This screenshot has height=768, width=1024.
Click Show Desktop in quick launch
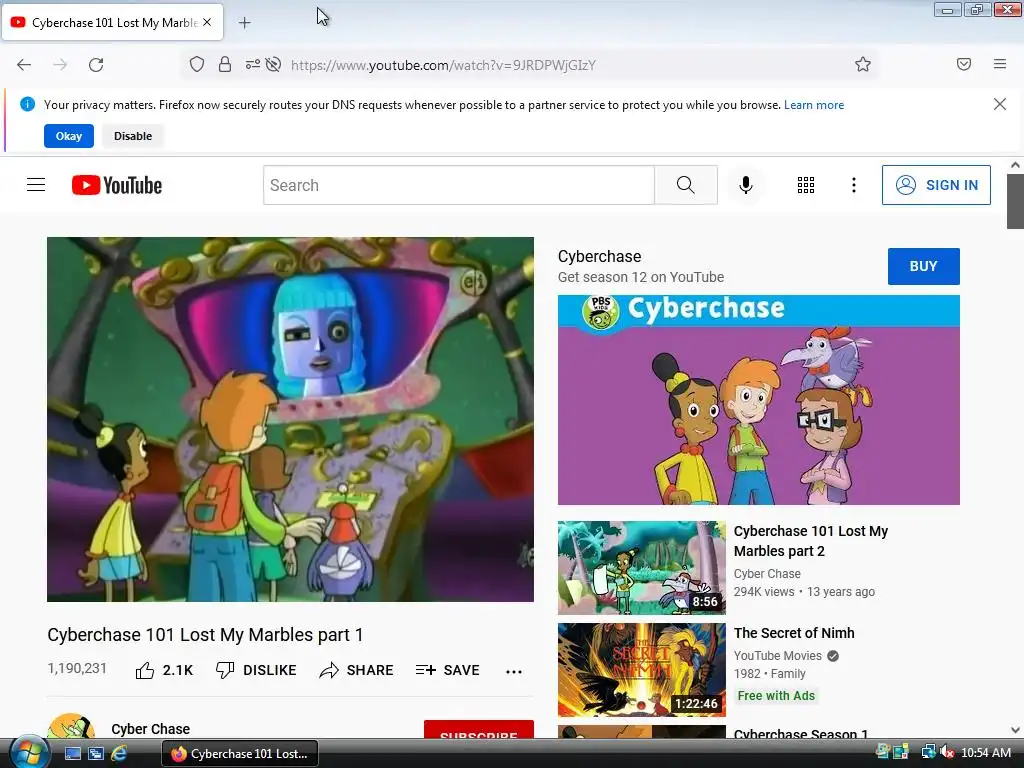(x=72, y=754)
